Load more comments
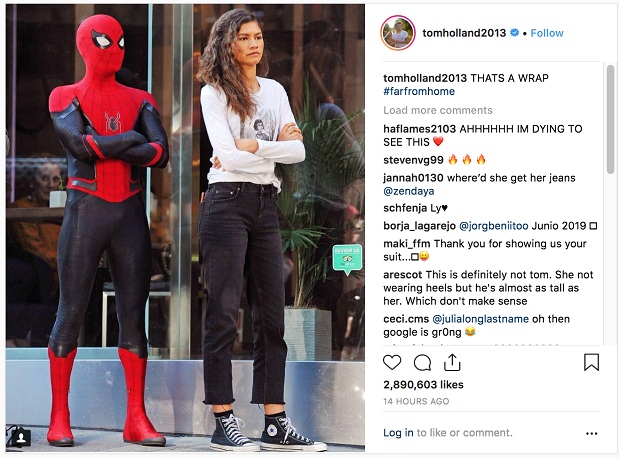The width and height of the screenshot is (620, 458). 438,110
